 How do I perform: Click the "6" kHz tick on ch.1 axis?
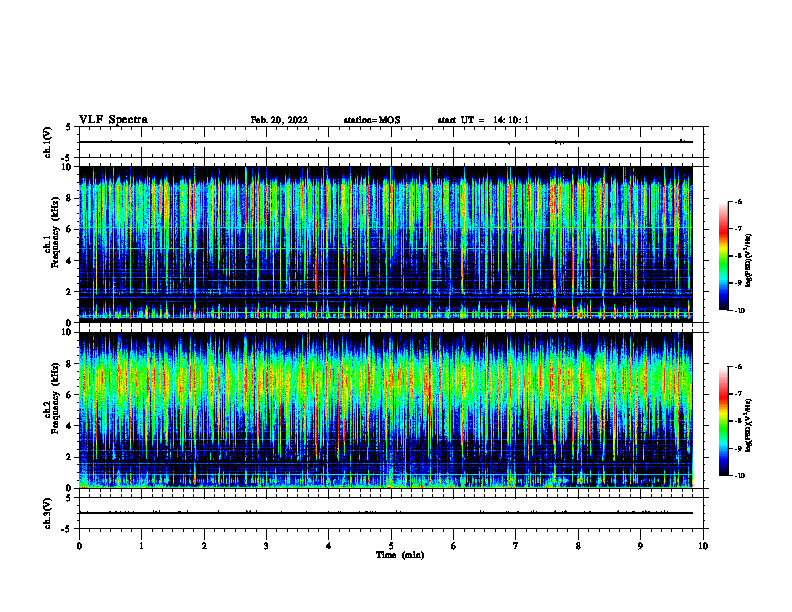pos(70,229)
